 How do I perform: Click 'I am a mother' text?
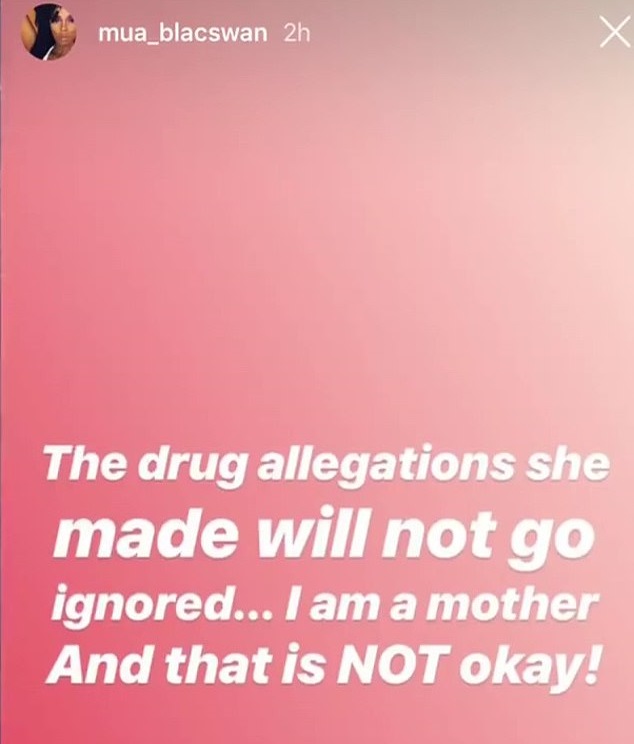(x=440, y=605)
